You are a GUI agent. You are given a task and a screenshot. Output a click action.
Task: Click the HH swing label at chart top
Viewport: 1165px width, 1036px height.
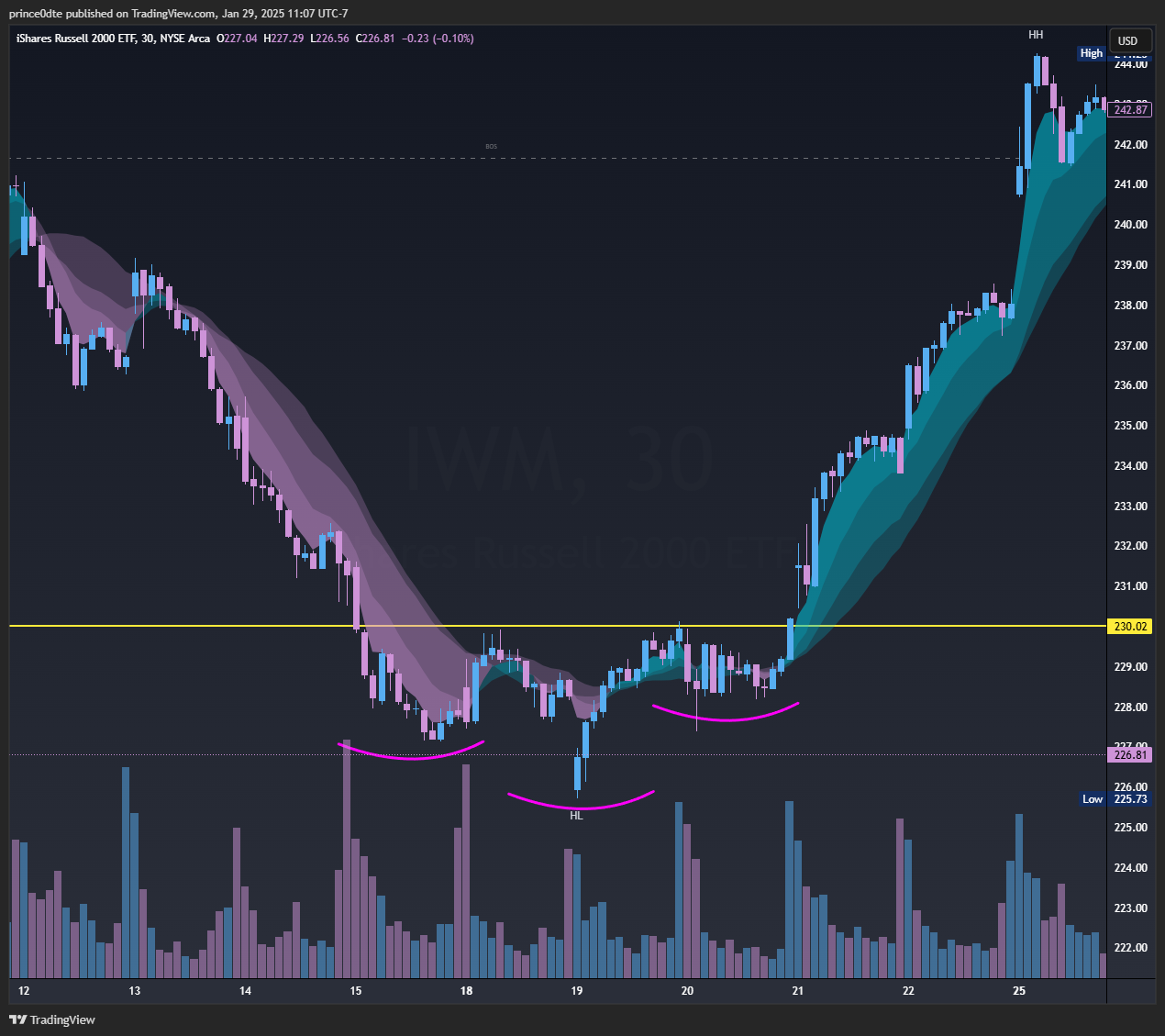tap(1036, 35)
